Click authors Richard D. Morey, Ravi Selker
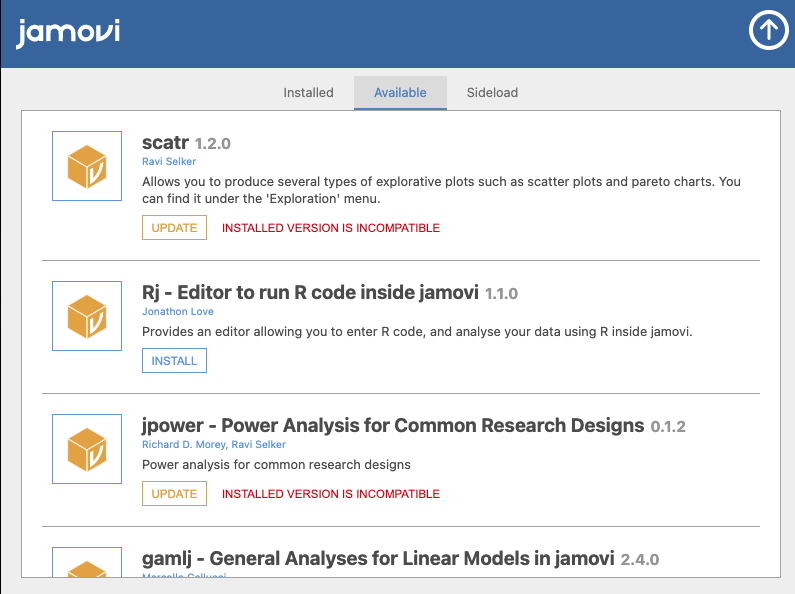 pos(214,445)
